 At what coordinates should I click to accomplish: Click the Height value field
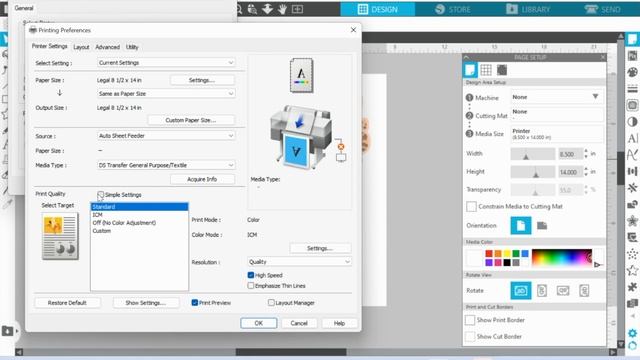[570, 172]
